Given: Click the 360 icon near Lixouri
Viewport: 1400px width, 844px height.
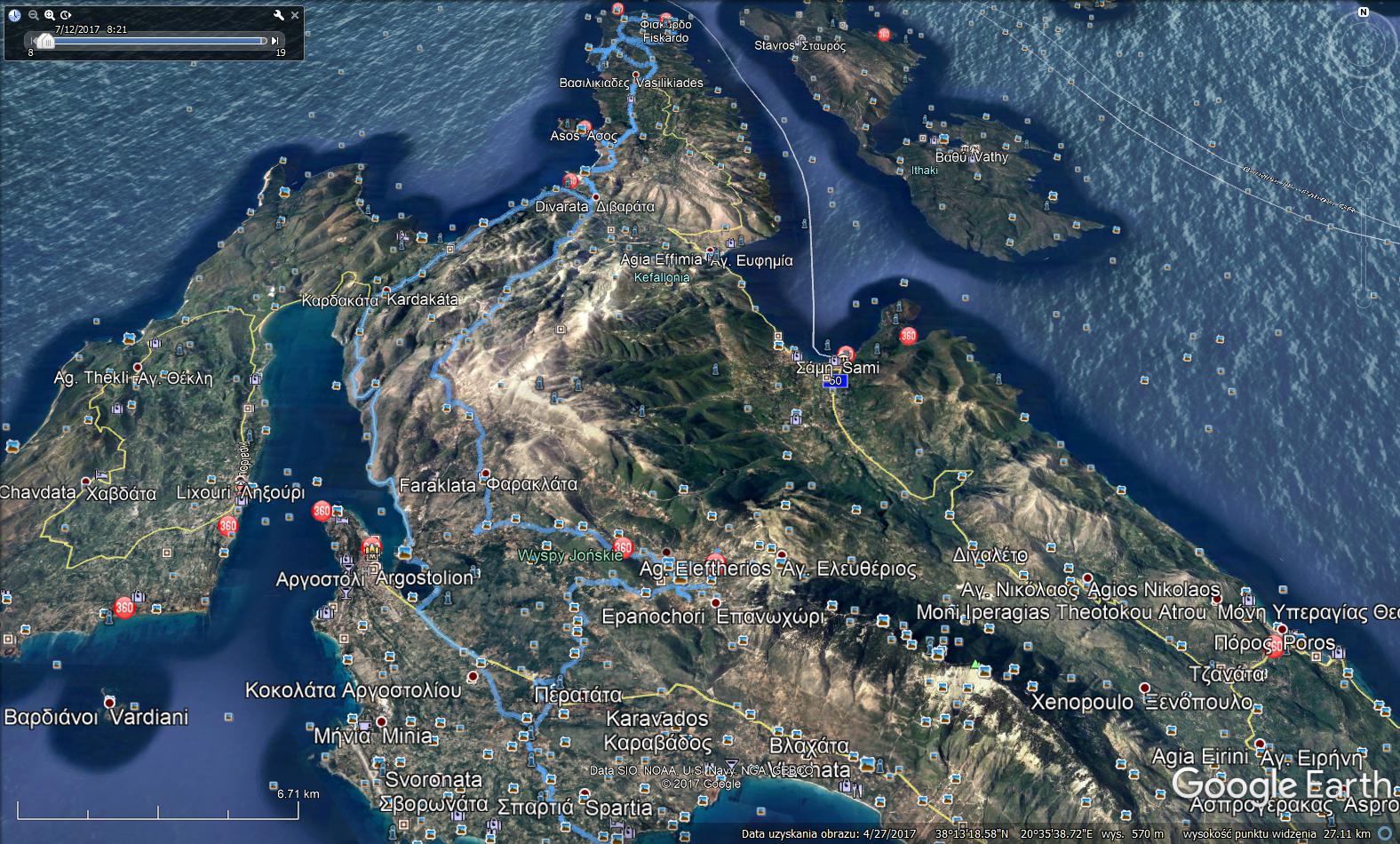Looking at the screenshot, I should (x=227, y=525).
